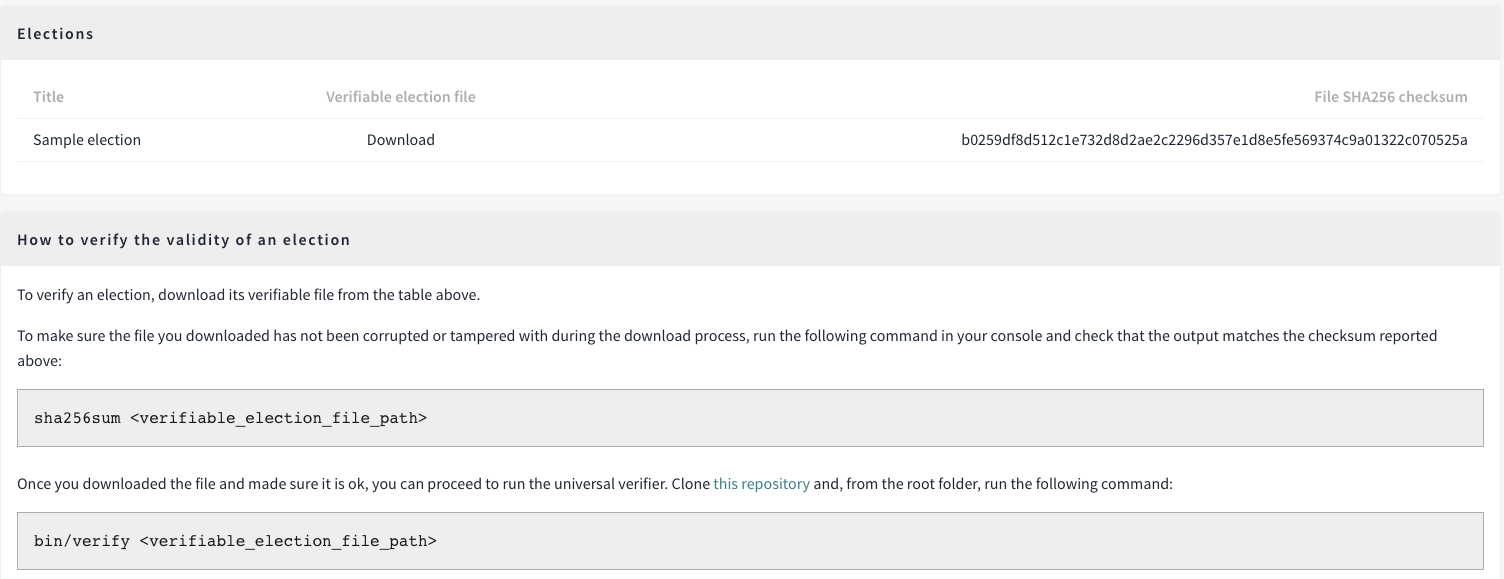Click file path placeholder in bin/verify command
The width and height of the screenshot is (1504, 579).
pos(288,541)
